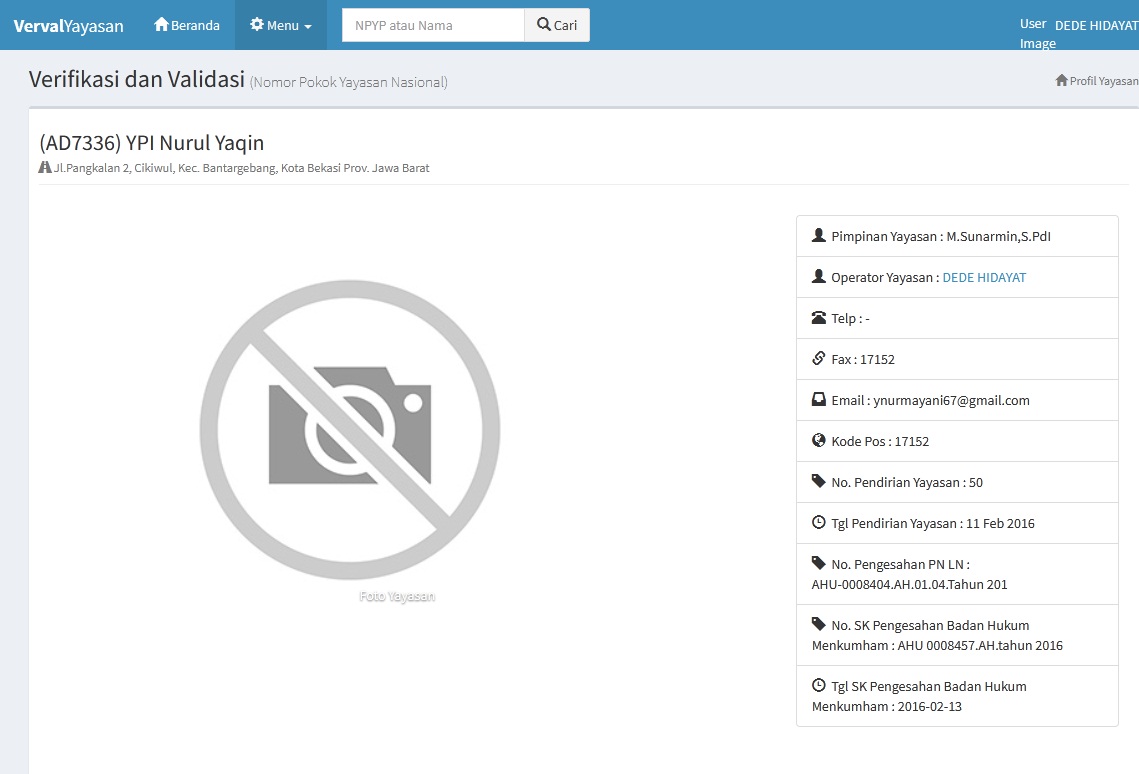Click the telephone icon beside Telp
The image size is (1139, 774).
[818, 318]
